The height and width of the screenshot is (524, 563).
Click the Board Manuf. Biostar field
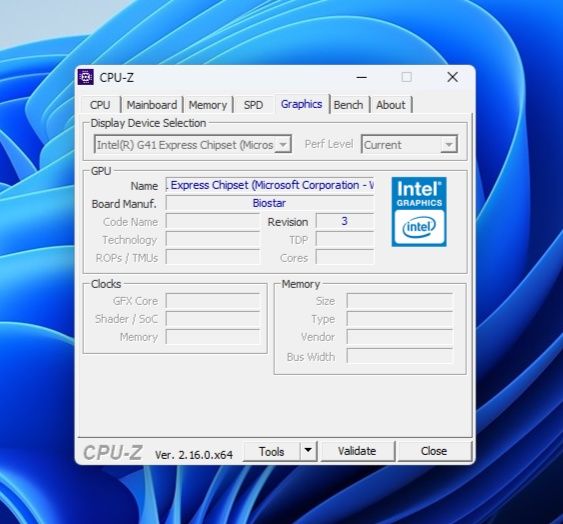coord(270,203)
